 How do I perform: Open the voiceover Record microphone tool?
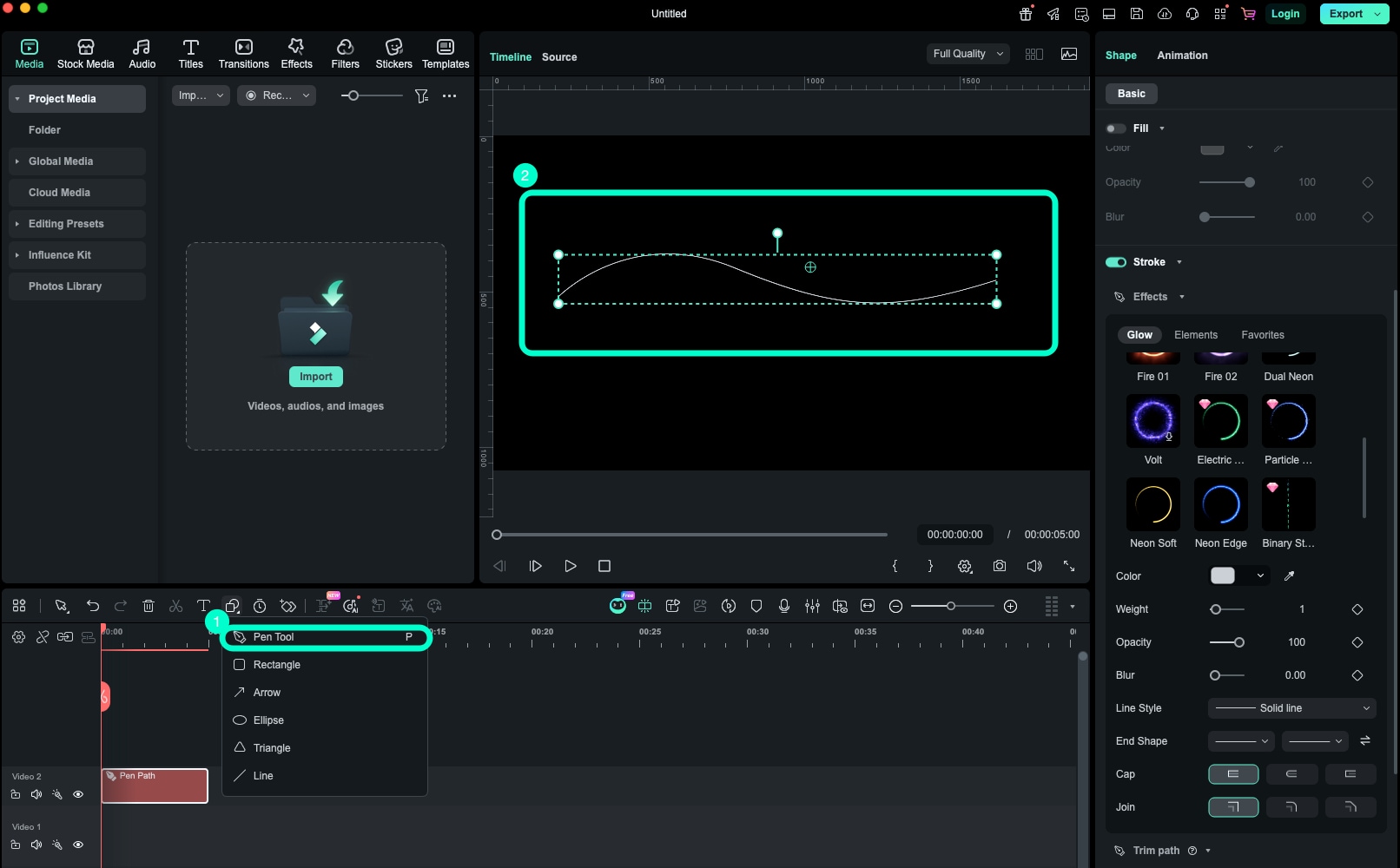tap(784, 606)
